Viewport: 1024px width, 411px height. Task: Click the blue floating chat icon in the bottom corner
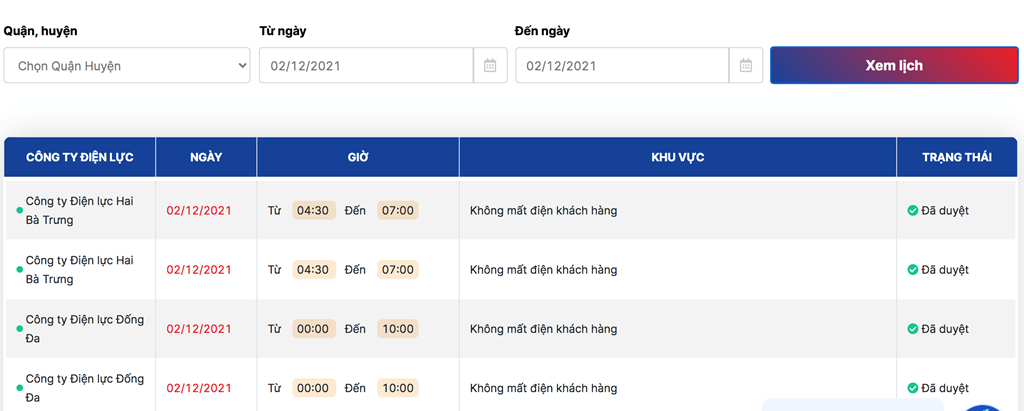tap(986, 408)
